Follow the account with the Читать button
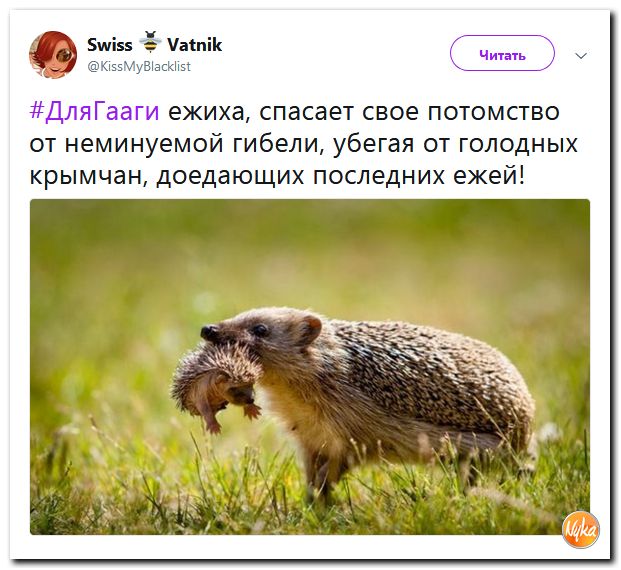 pos(502,53)
